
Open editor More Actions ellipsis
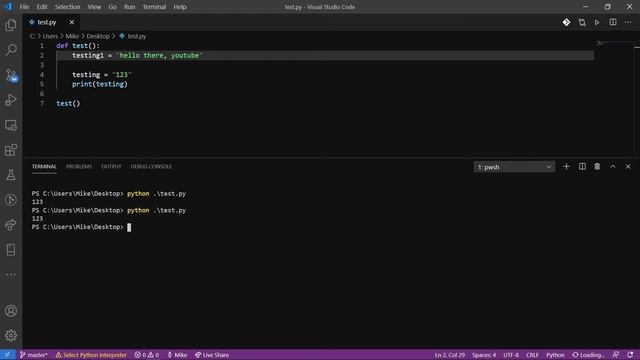[628, 22]
